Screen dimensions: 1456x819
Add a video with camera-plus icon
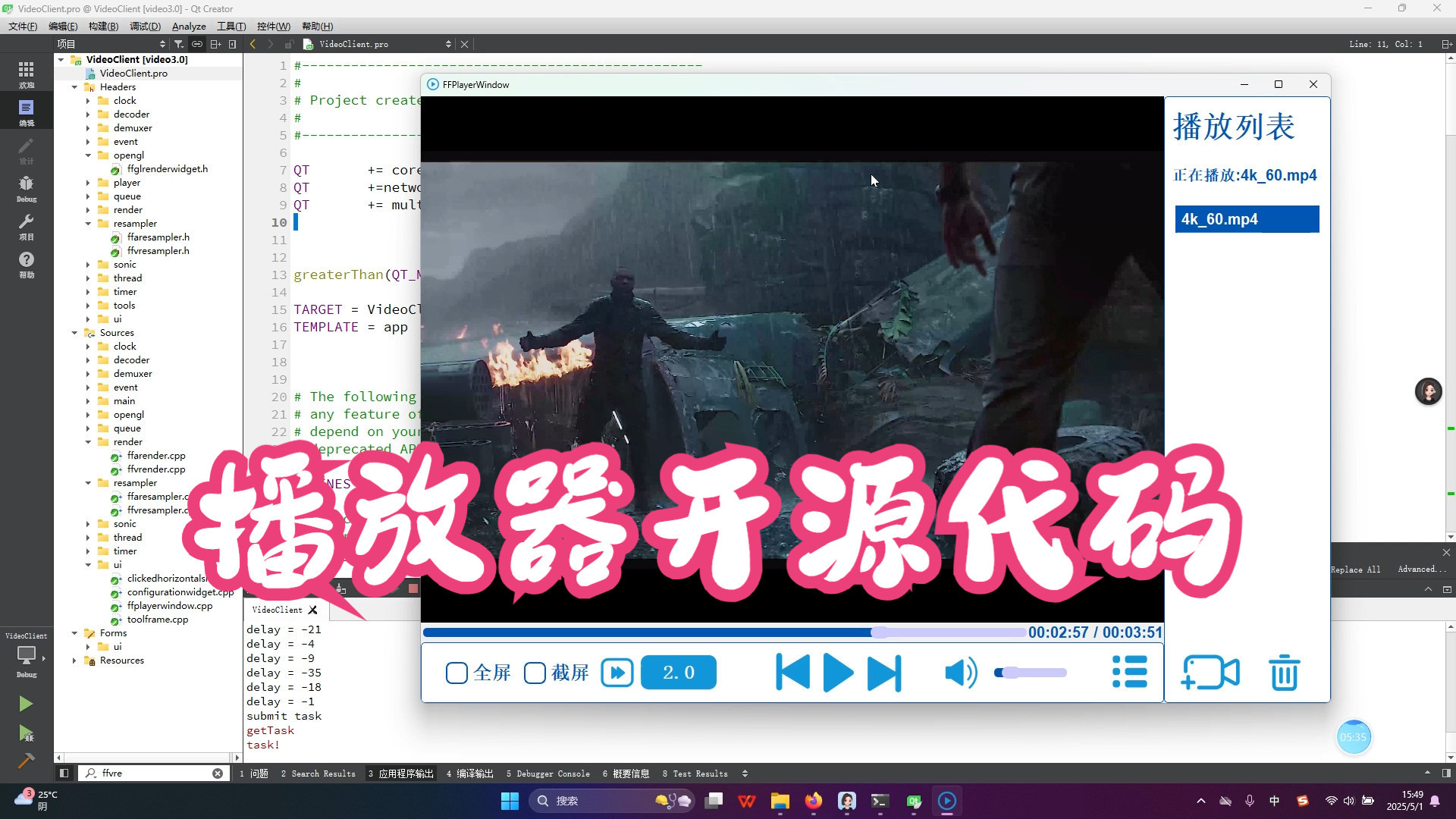click(x=1211, y=672)
